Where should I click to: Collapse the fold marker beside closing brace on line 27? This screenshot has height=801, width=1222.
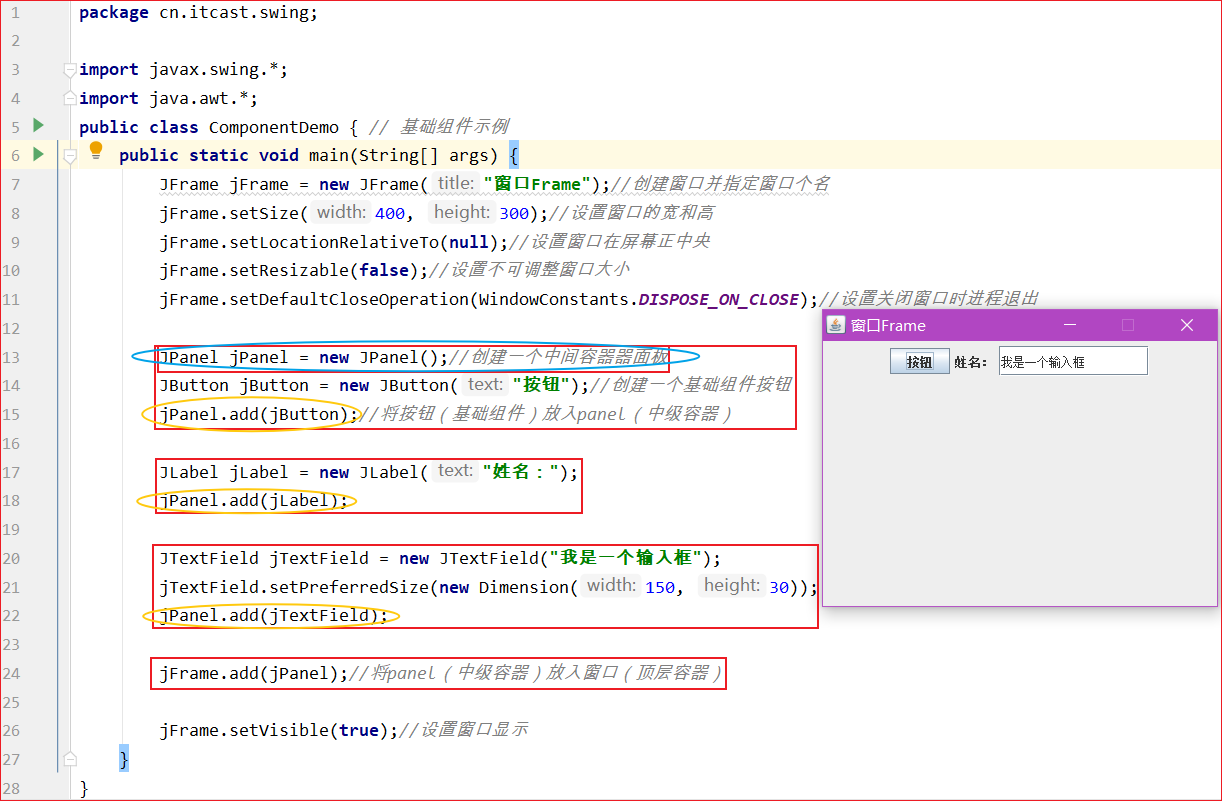pyautogui.click(x=70, y=758)
